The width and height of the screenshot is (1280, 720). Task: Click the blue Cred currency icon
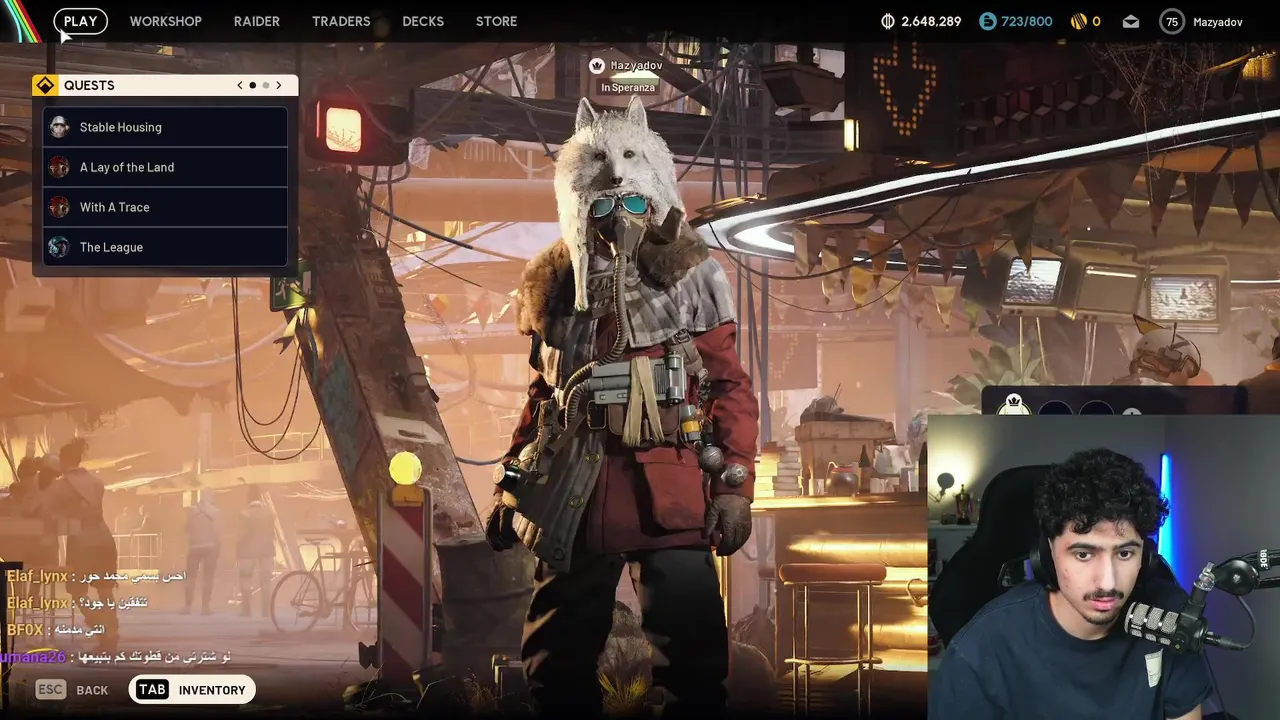pyautogui.click(x=988, y=21)
